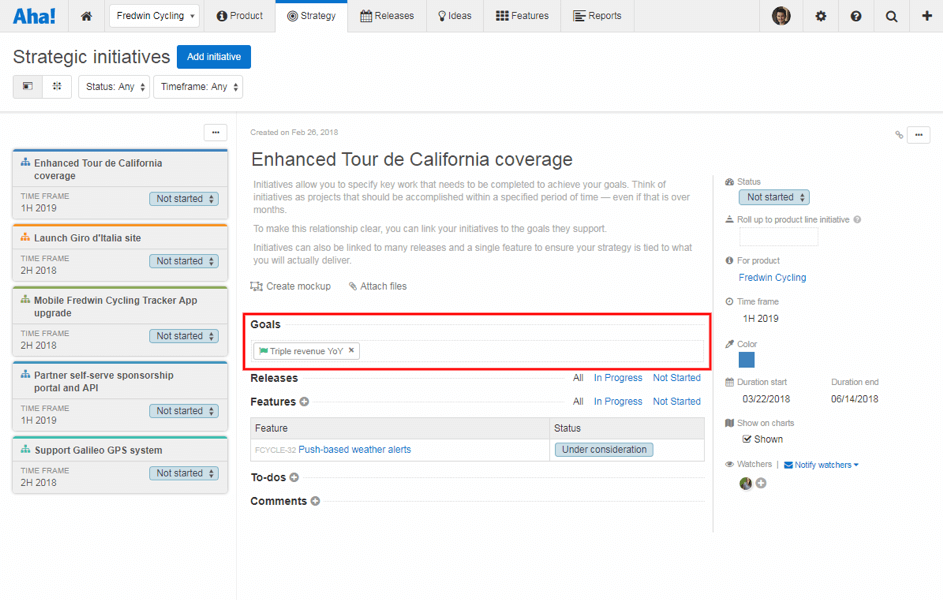The image size is (943, 600).
Task: Click the search magnifier icon
Action: click(x=891, y=16)
